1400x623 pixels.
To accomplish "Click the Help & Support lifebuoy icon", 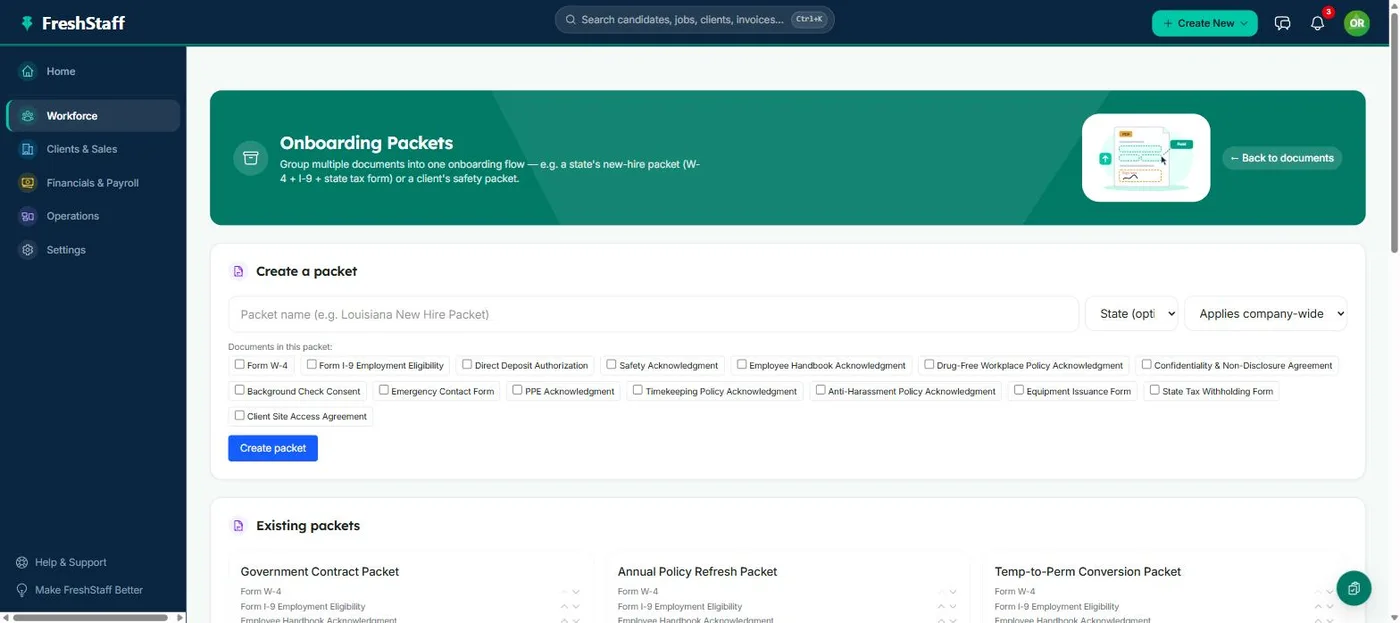I will (x=22, y=562).
